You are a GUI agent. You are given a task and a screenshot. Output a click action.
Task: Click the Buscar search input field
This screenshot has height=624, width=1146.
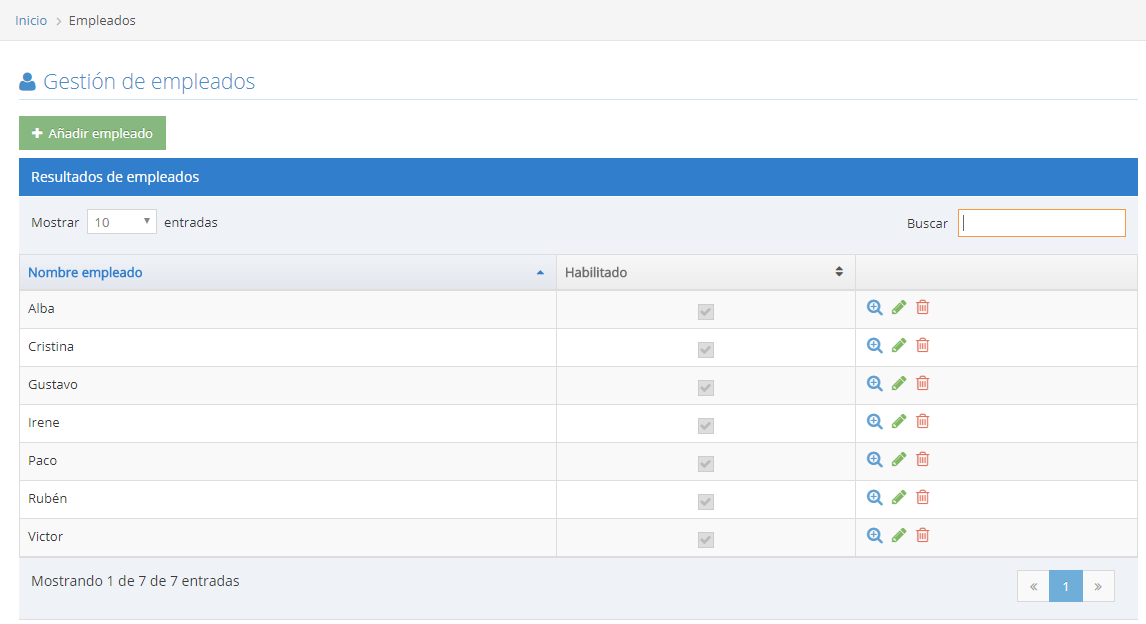(x=1041, y=223)
